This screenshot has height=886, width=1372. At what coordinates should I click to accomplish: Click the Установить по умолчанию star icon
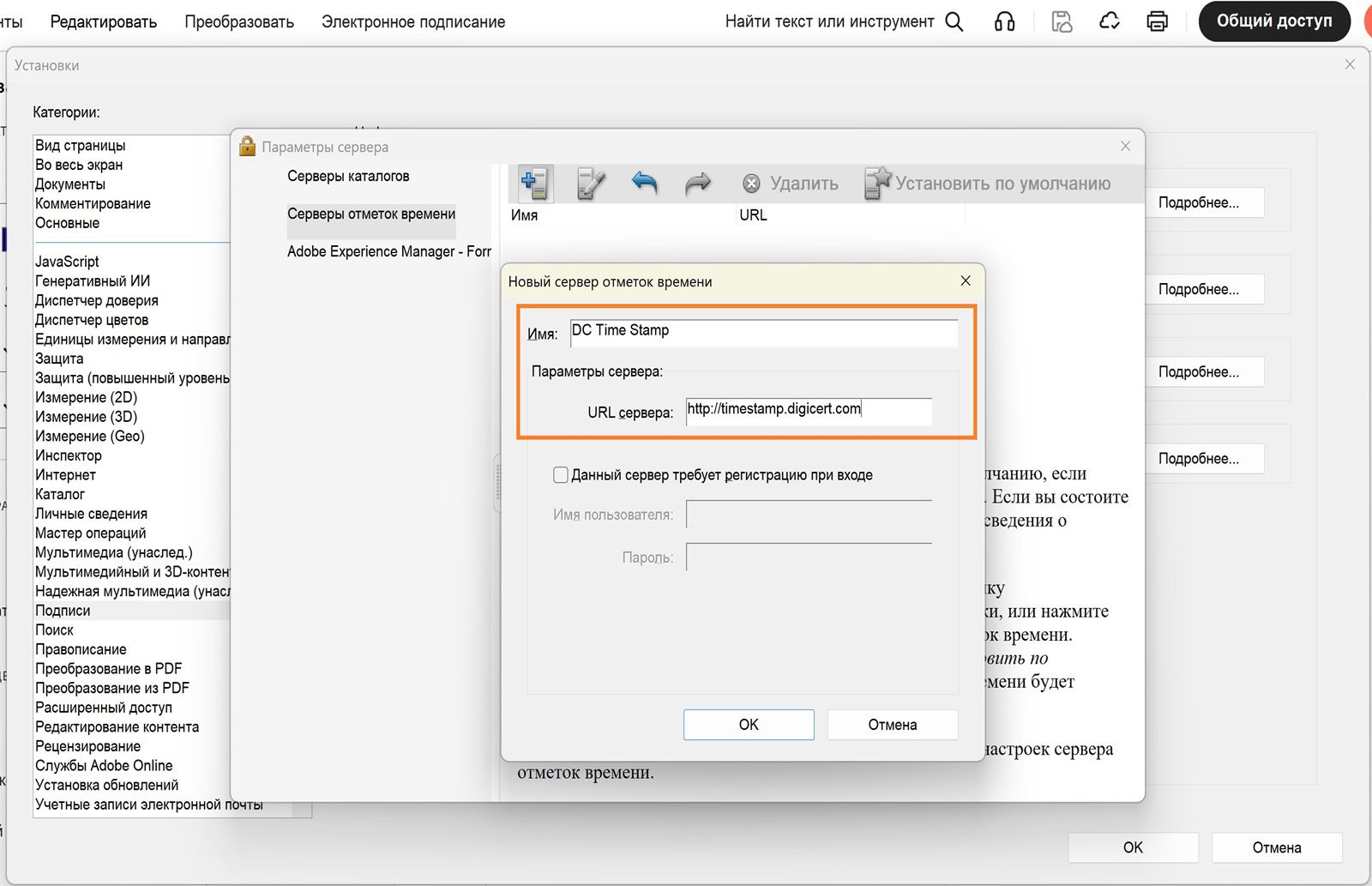(878, 183)
